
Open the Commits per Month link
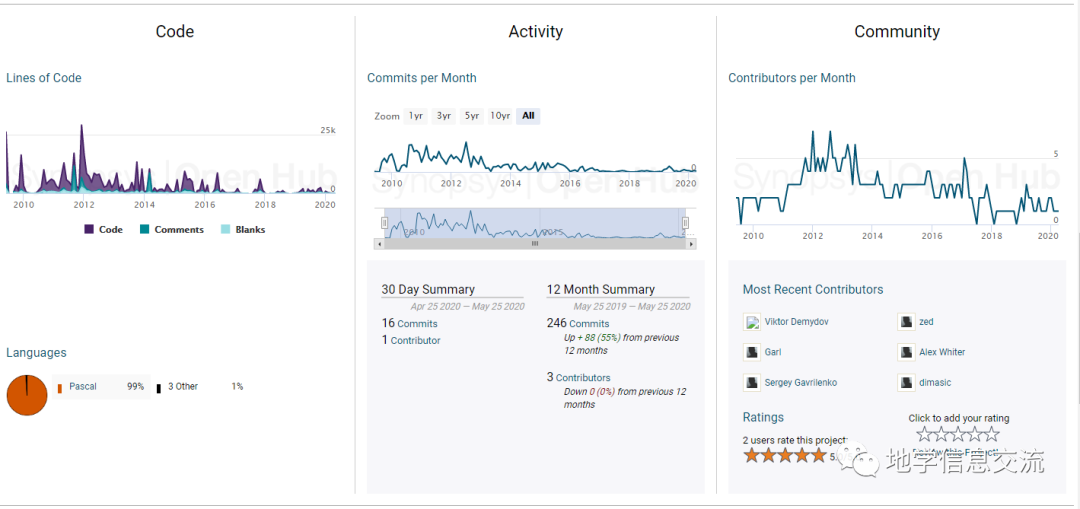click(422, 78)
